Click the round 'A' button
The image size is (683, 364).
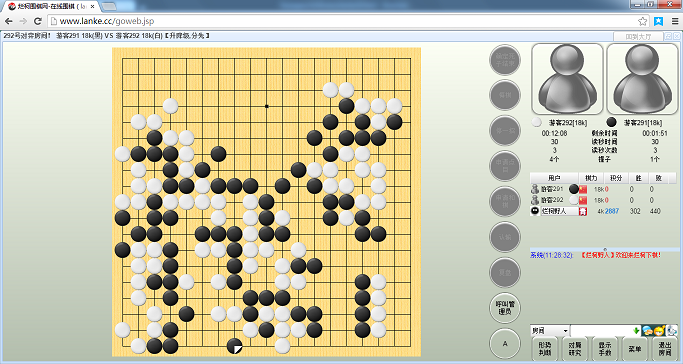pyautogui.click(x=505, y=344)
